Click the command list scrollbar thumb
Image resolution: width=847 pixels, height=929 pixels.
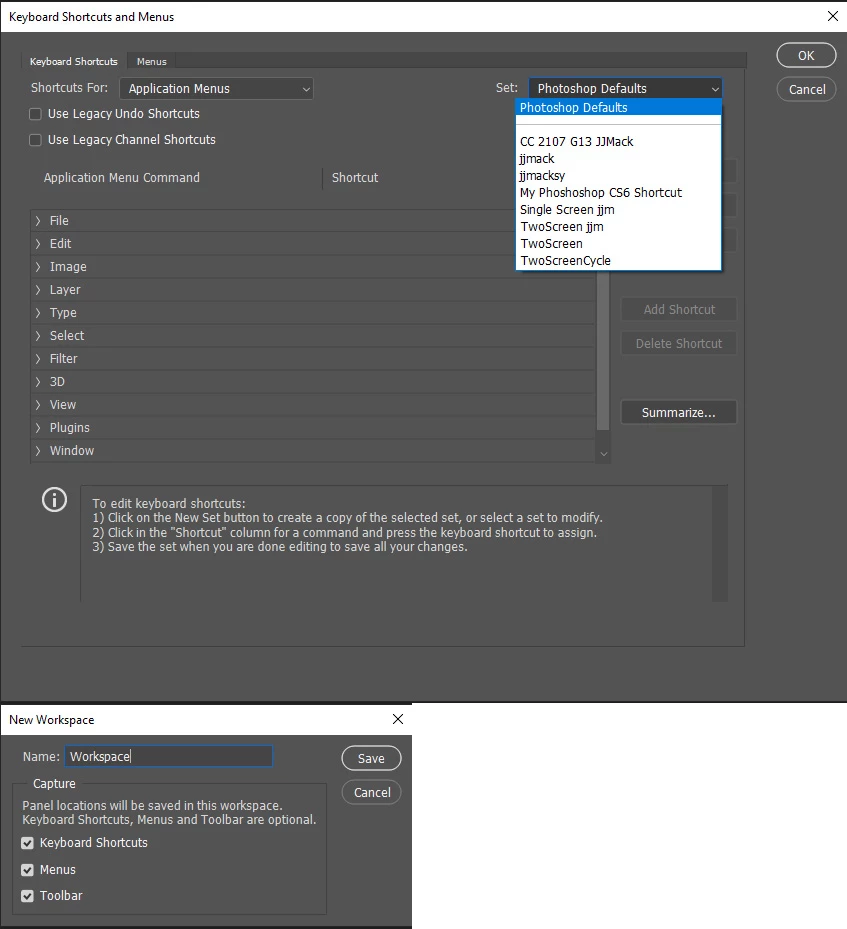pyautogui.click(x=603, y=350)
